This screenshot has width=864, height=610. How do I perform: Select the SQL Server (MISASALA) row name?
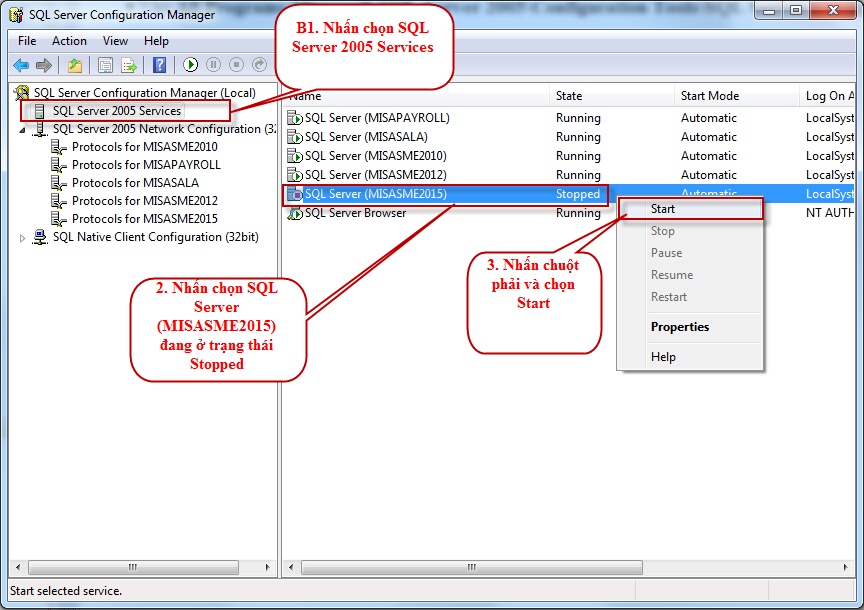tap(366, 137)
